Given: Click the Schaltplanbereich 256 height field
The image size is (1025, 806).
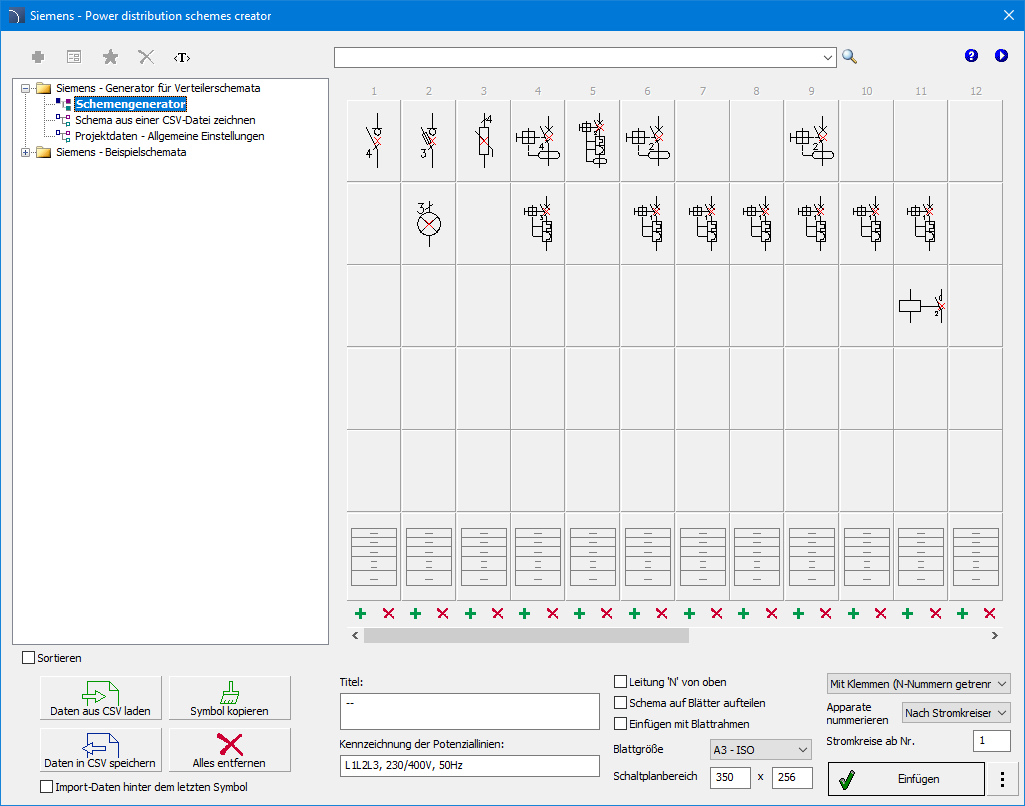Looking at the screenshot, I should (x=792, y=777).
